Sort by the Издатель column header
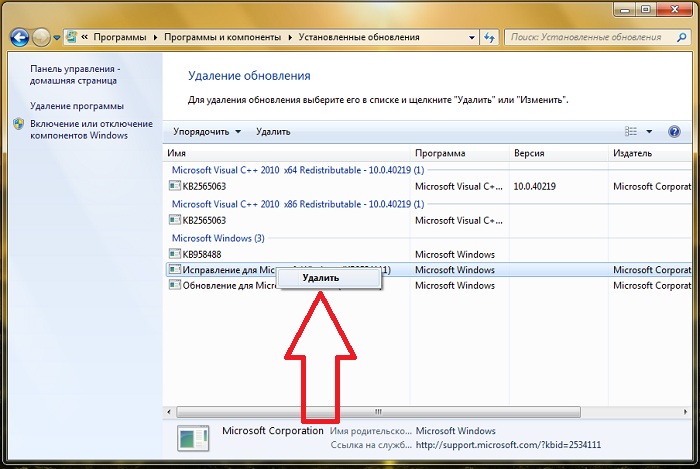This screenshot has width=700, height=469. [650, 153]
